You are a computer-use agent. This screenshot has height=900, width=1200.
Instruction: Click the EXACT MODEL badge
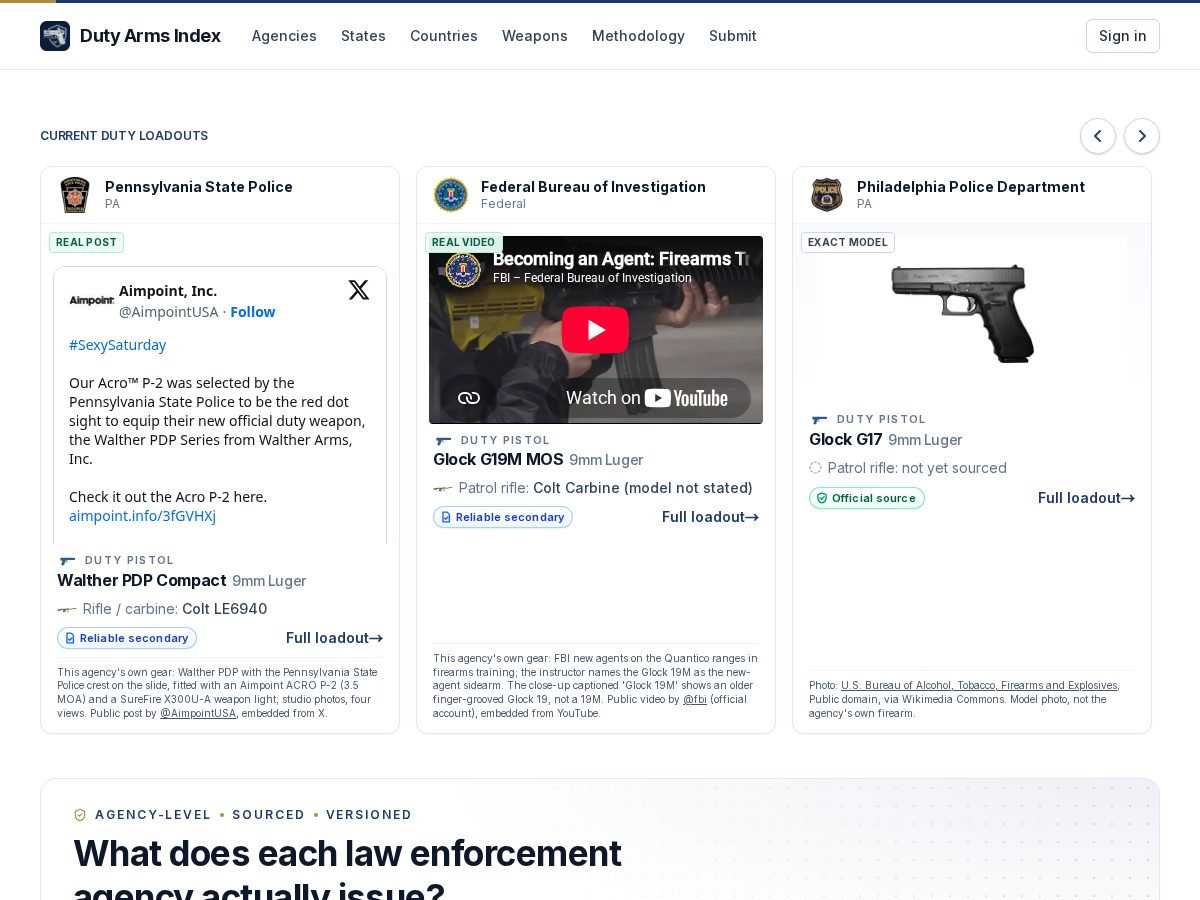[x=848, y=242]
